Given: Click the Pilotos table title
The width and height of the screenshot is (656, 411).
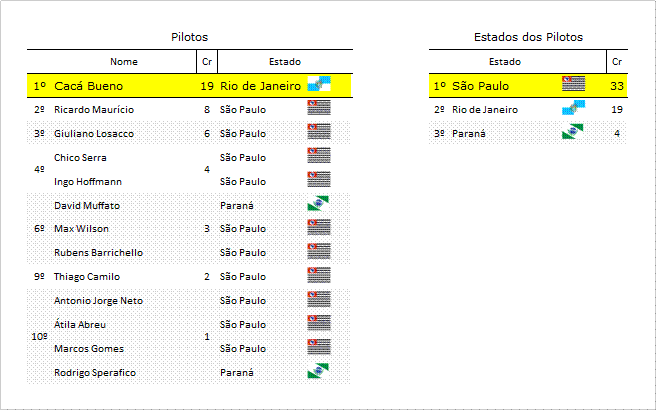Looking at the screenshot, I should [190, 37].
